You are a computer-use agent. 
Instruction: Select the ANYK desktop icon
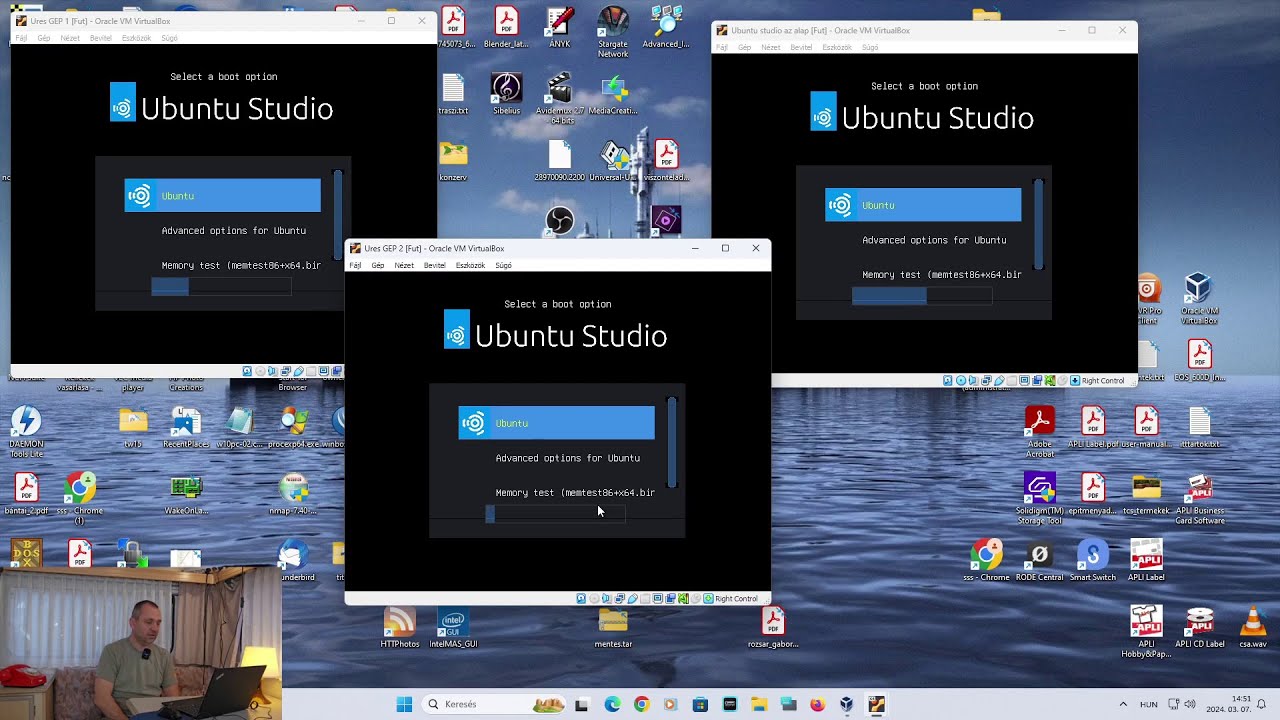point(560,28)
